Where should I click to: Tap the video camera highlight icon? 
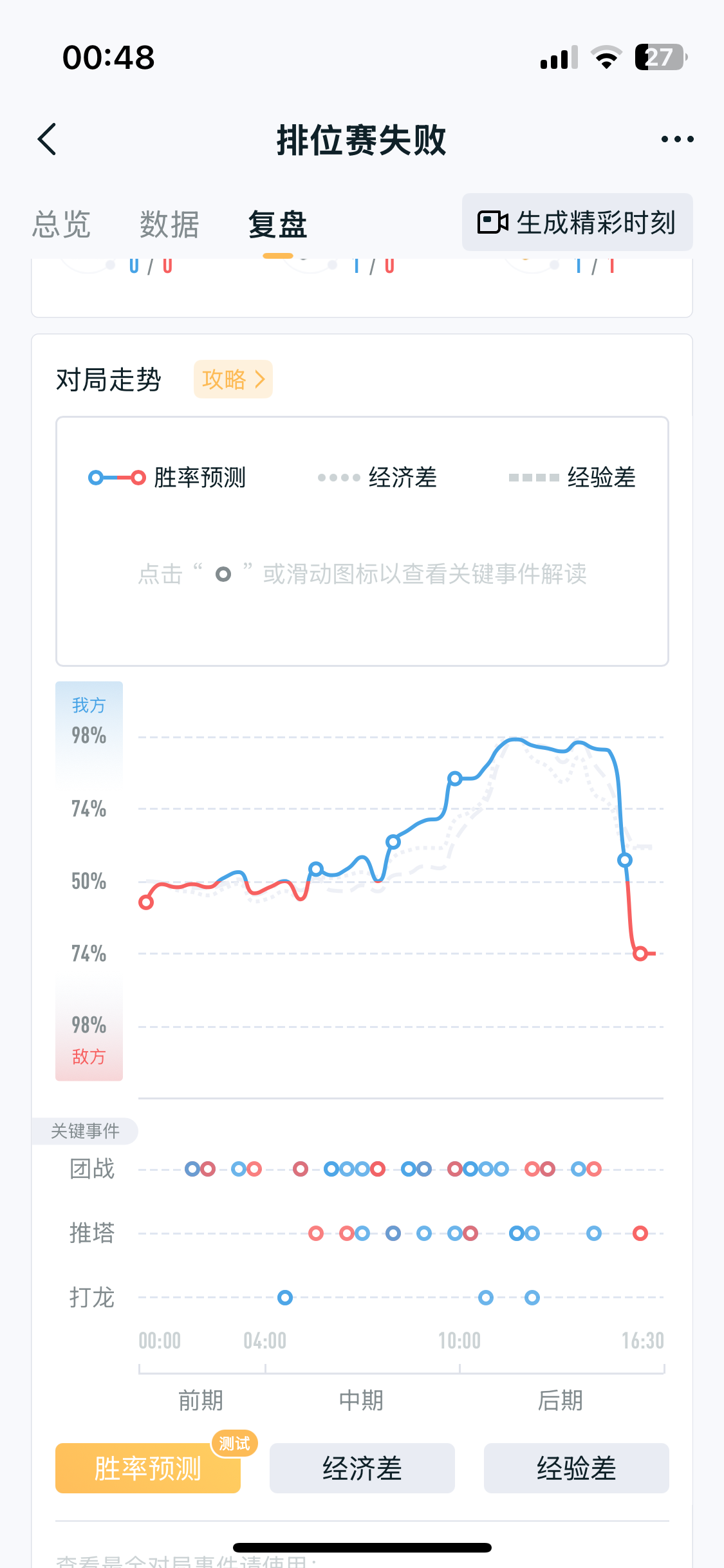pos(493,223)
